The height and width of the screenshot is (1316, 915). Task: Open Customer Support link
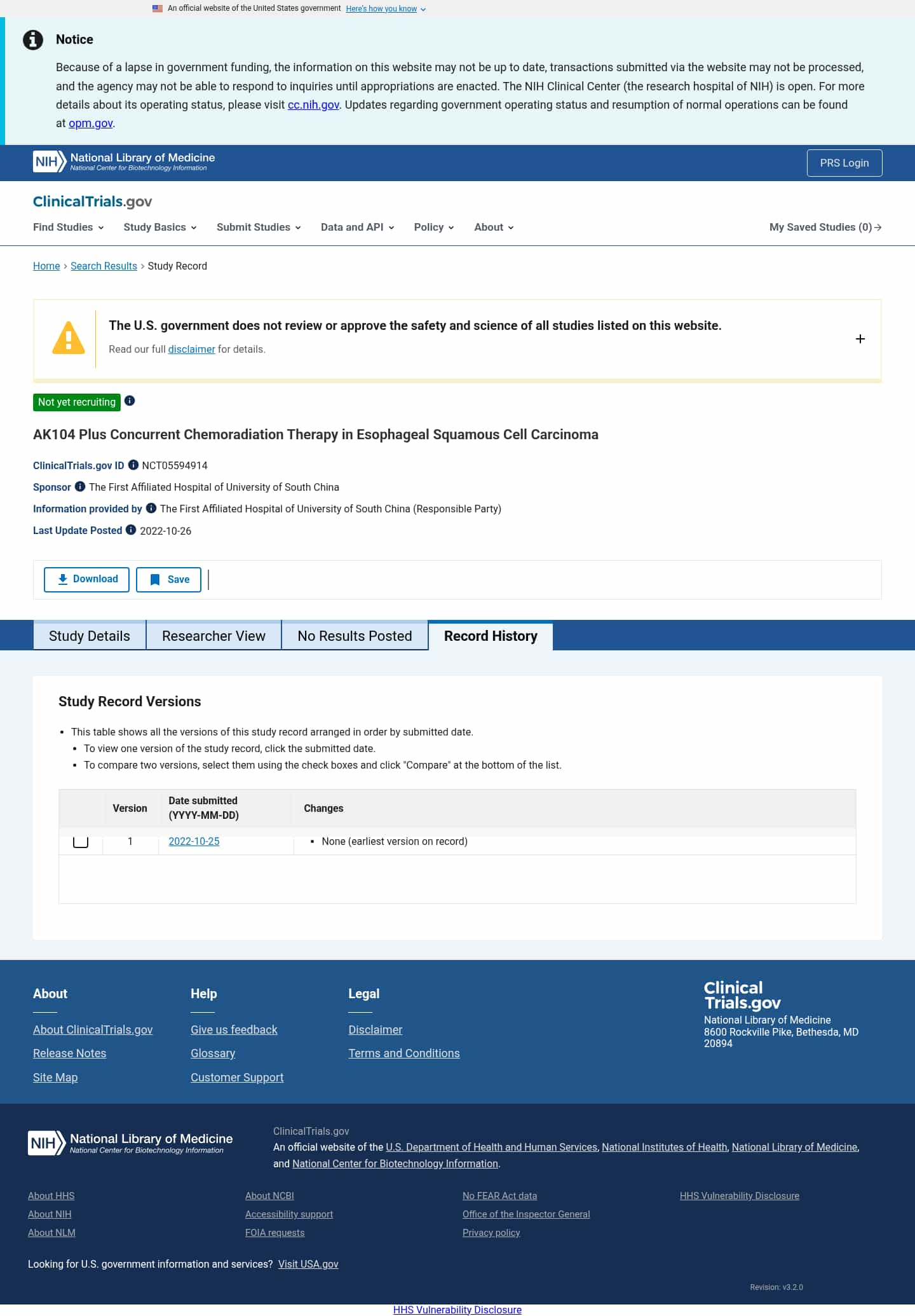pos(237,1077)
